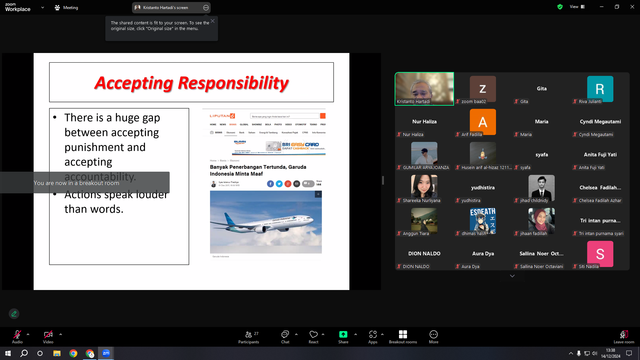This screenshot has height=360, width=640.
Task: Click DION NALDO participant tile
Action: [424, 254]
